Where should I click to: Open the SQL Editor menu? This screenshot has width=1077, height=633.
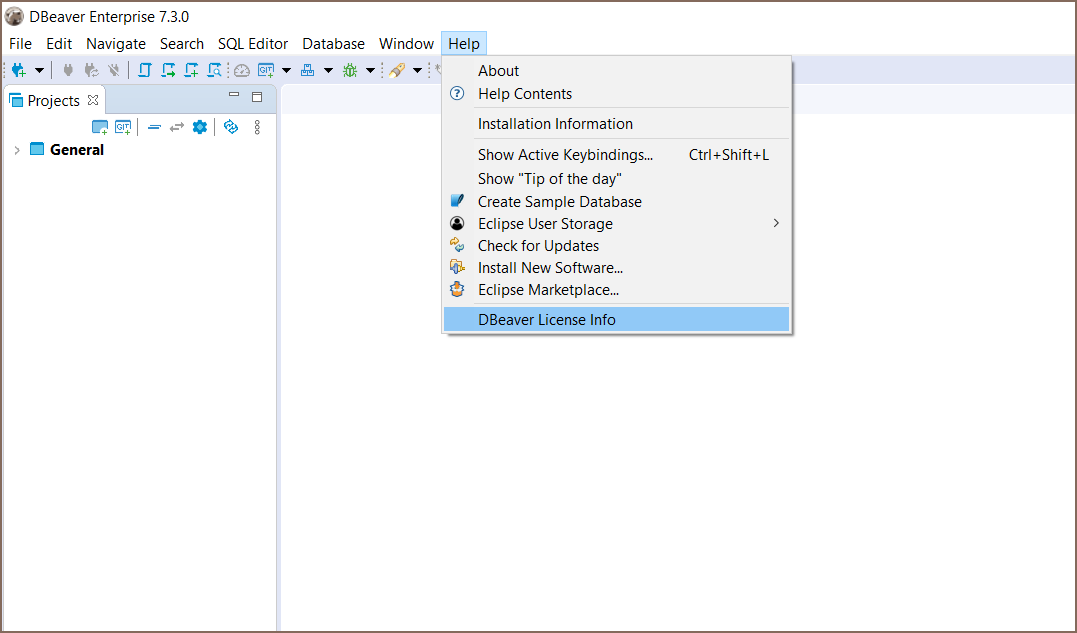point(253,44)
